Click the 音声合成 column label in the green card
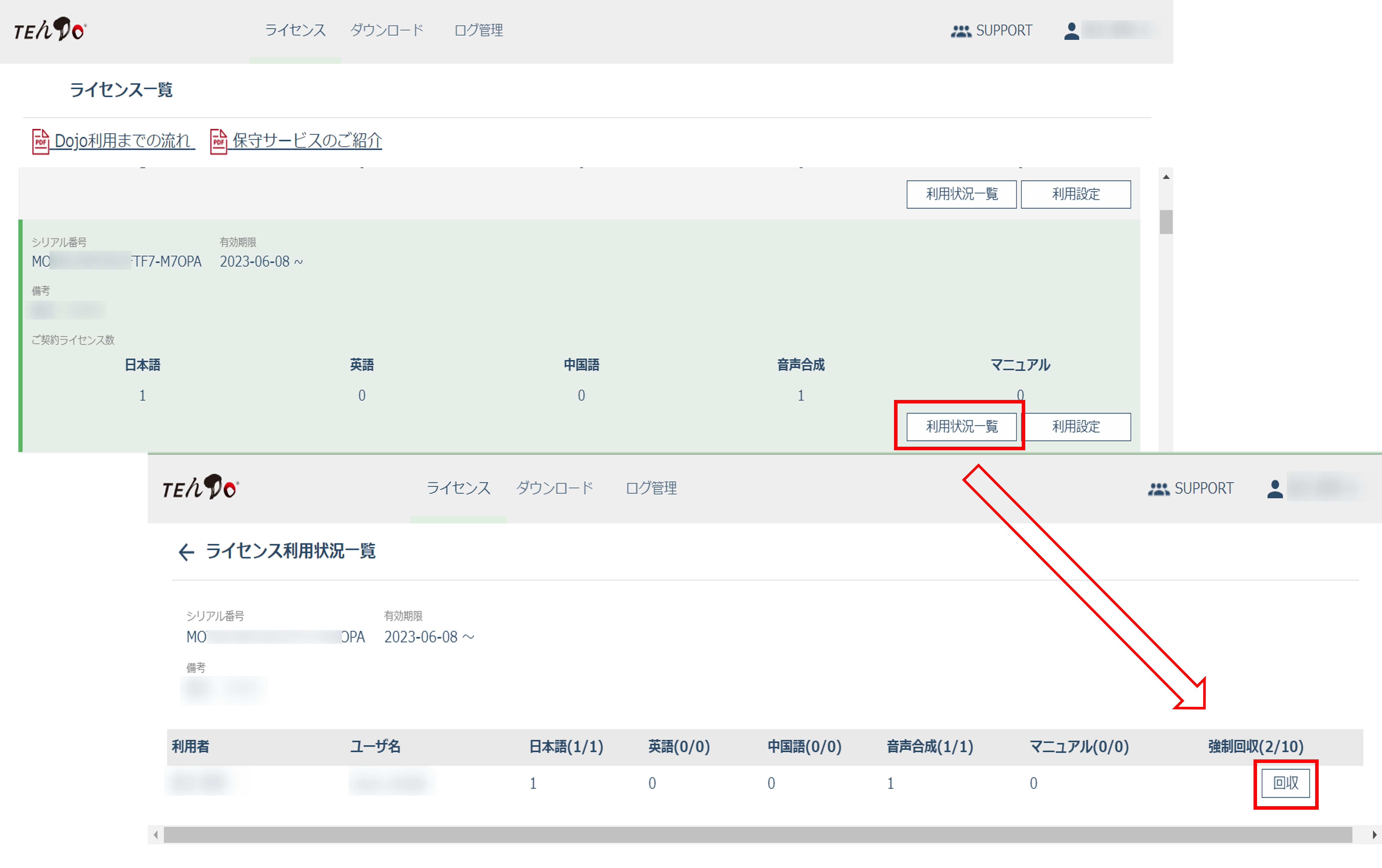This screenshot has height=868, width=1382. click(801, 364)
